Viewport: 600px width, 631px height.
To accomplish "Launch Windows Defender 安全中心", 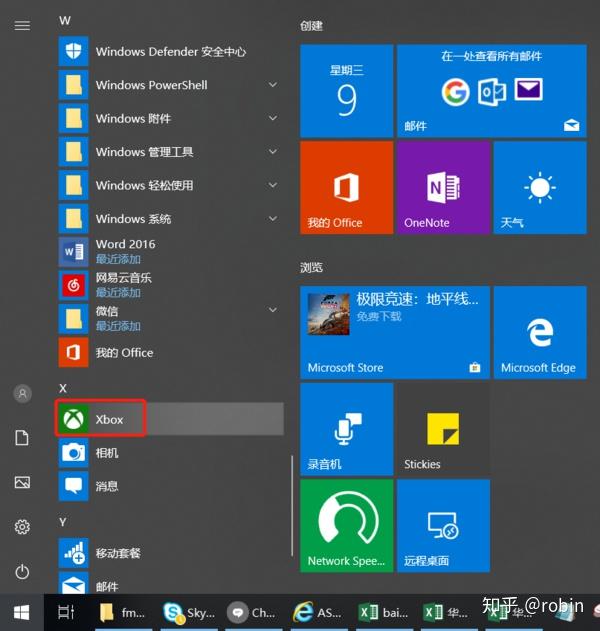I will (x=170, y=51).
